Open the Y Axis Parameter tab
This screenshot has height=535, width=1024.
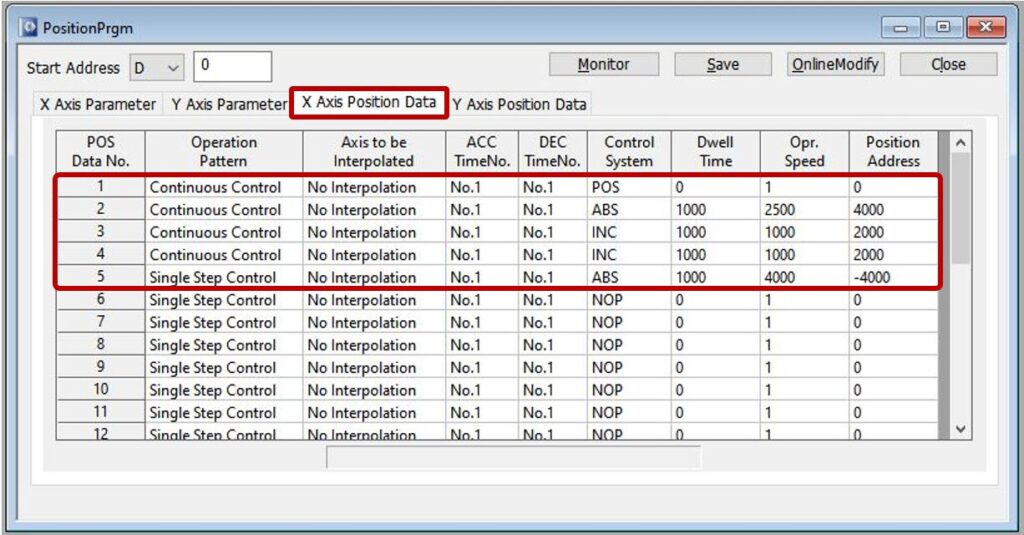tap(228, 104)
